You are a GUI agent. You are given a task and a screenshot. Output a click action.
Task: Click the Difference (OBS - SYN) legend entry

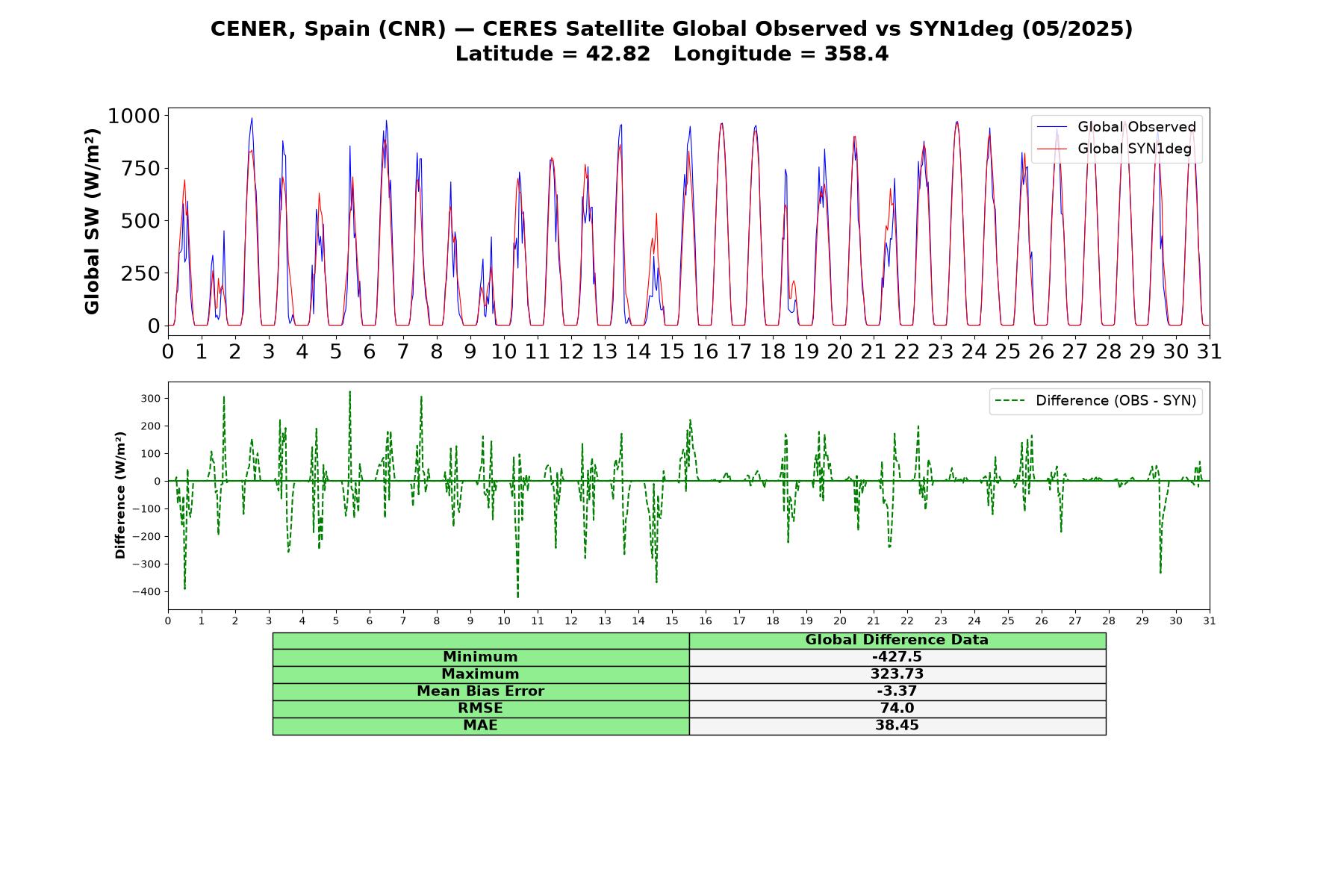1095,401
